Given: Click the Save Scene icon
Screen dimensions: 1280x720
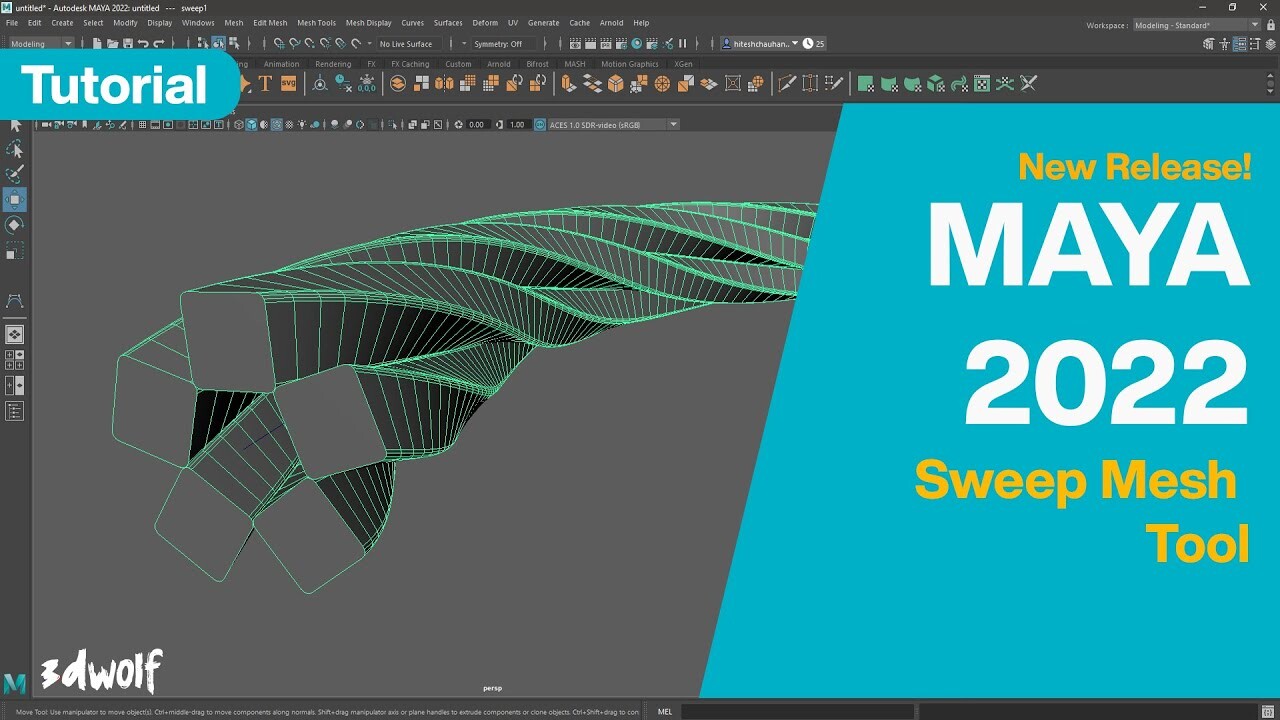Looking at the screenshot, I should click(x=126, y=43).
